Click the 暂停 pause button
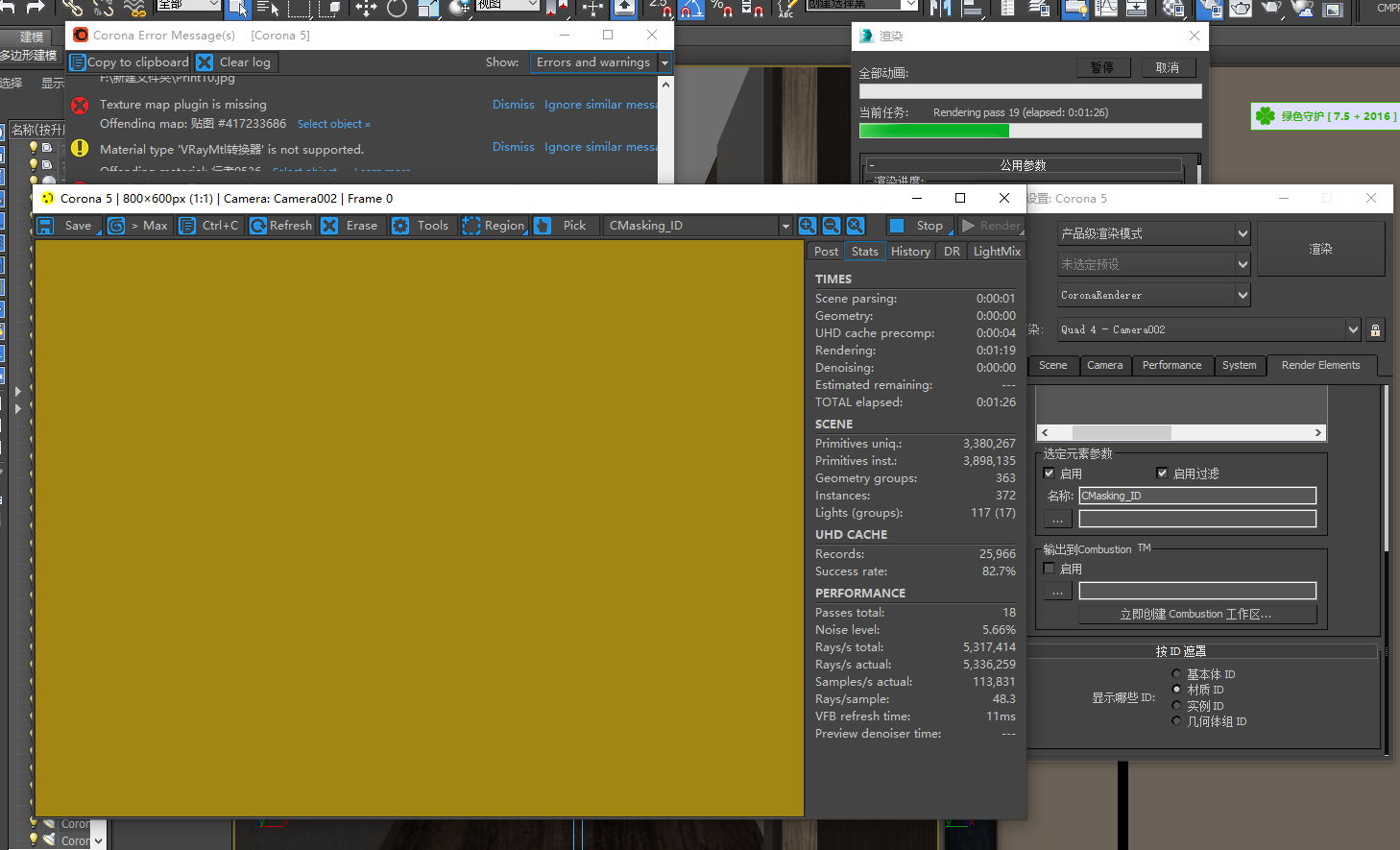Image resolution: width=1400 pixels, height=850 pixels. click(x=1102, y=68)
